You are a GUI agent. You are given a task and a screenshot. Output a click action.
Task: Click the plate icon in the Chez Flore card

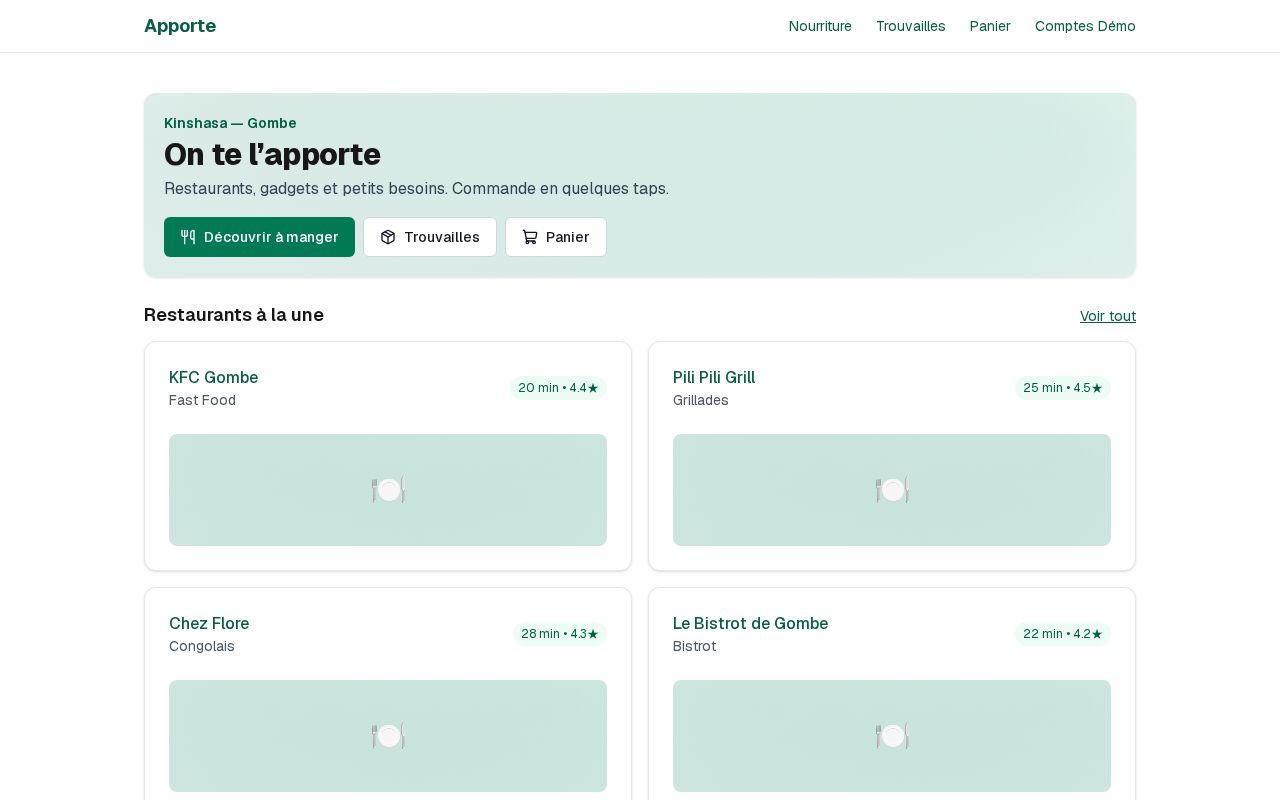click(388, 736)
